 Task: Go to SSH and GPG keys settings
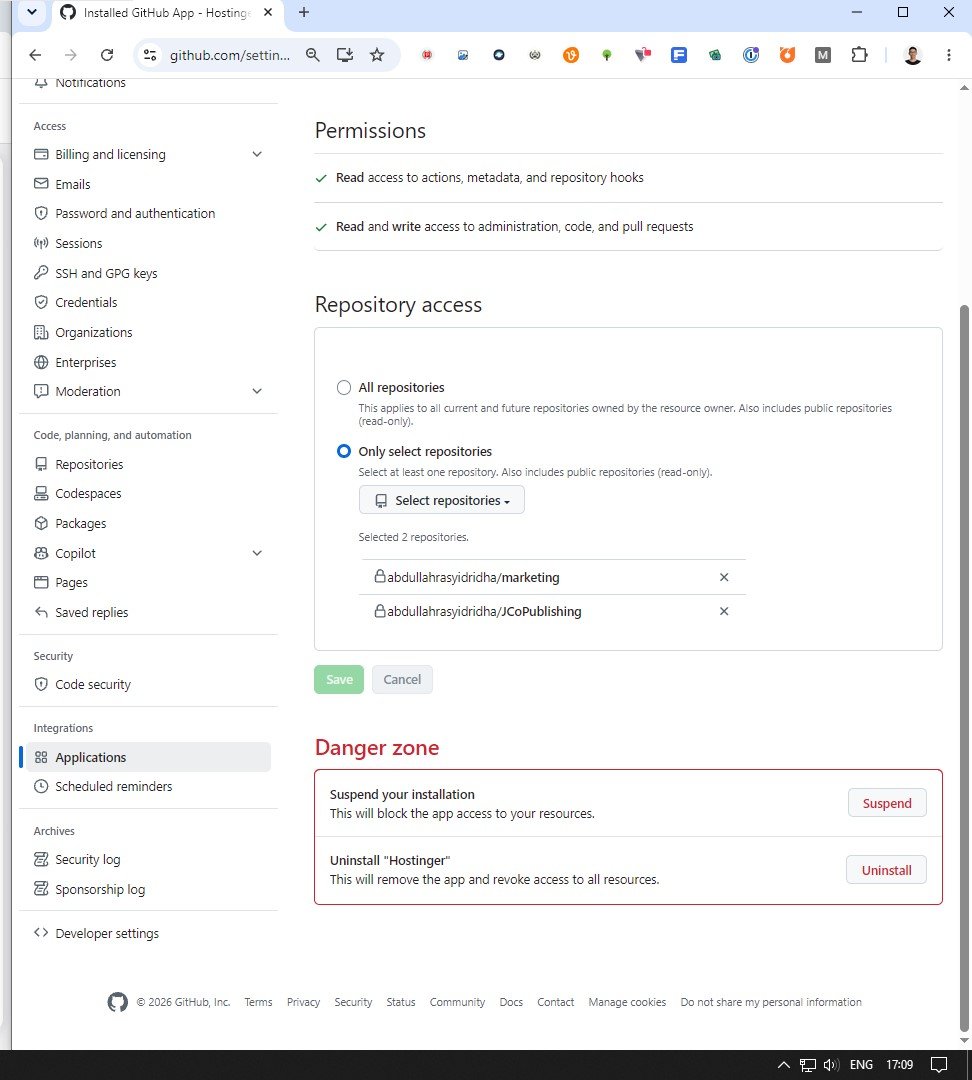pos(106,273)
